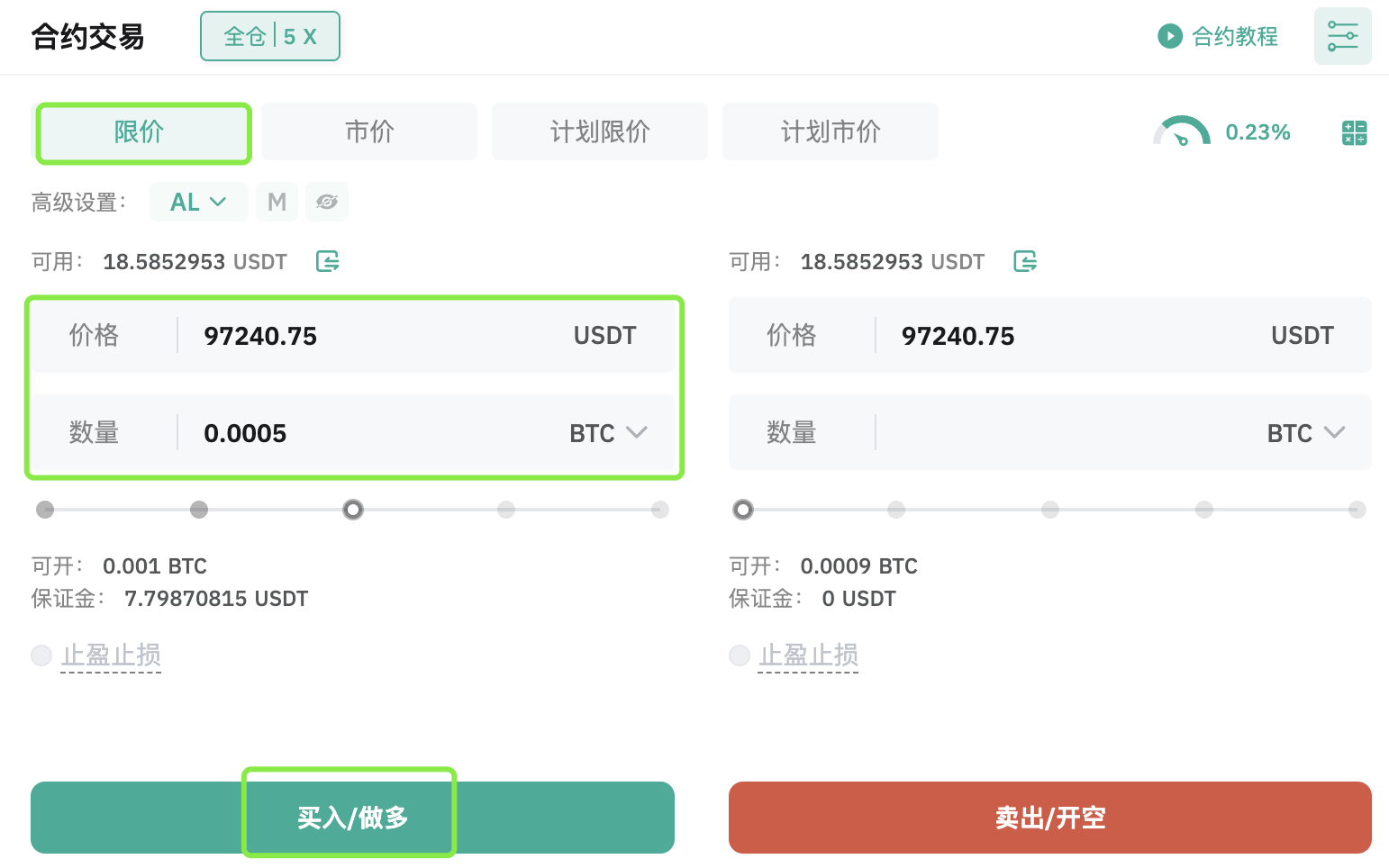Enable take-profit stop-loss on sell side
The image size is (1389, 868).
click(x=740, y=655)
